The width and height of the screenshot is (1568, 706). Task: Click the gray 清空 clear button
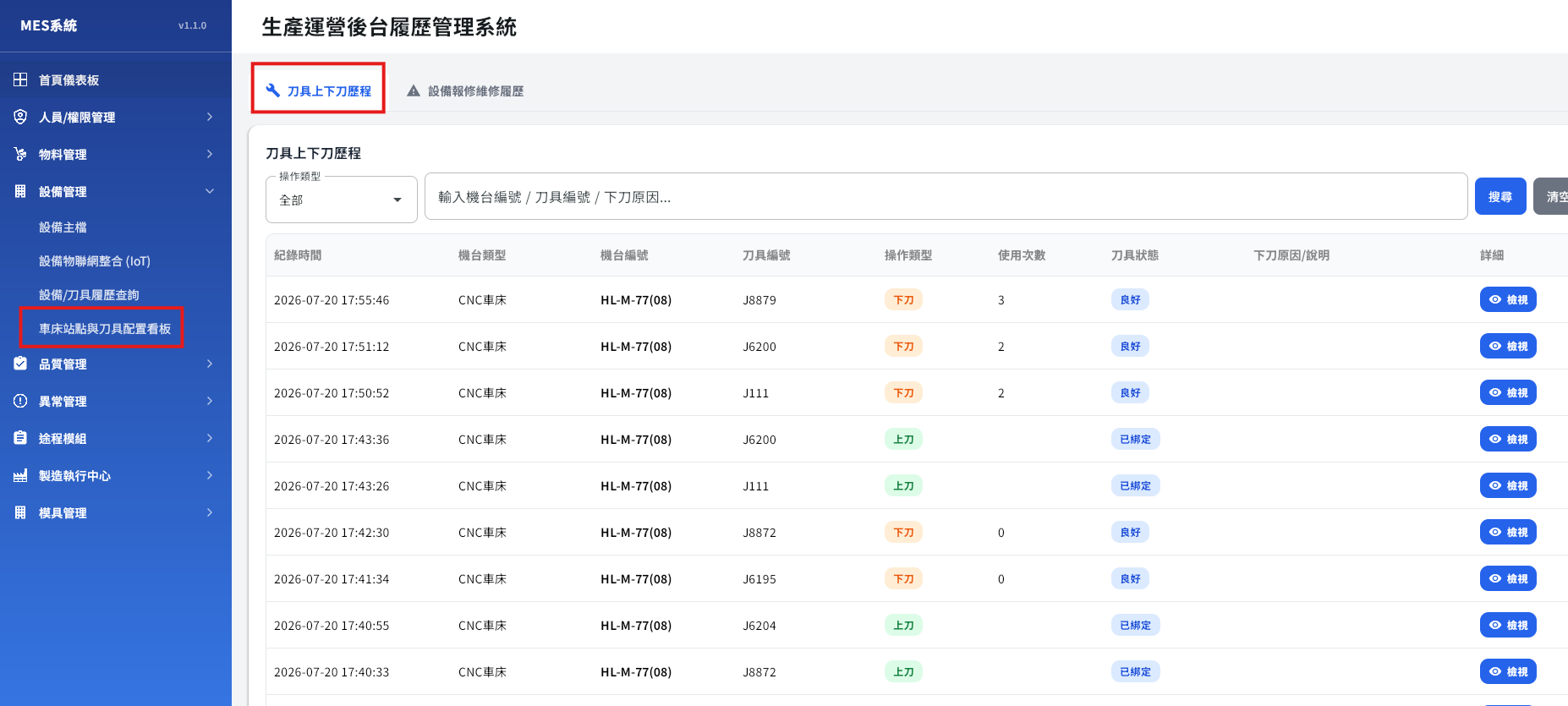1552,196
